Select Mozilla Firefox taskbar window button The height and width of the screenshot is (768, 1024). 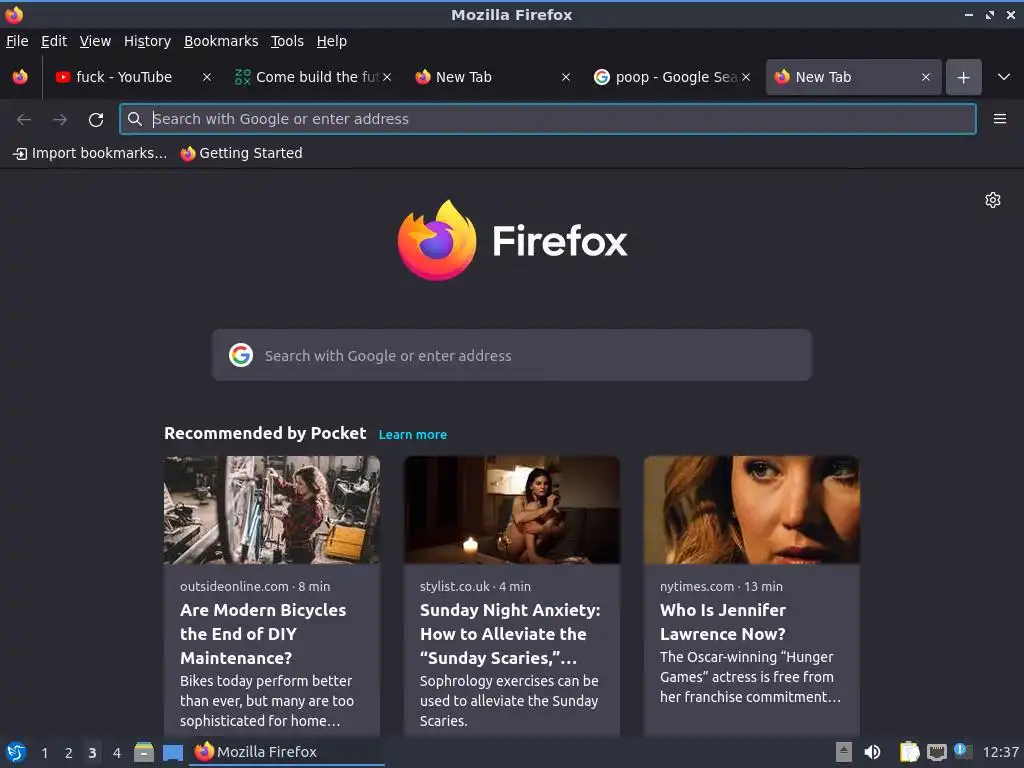point(287,752)
